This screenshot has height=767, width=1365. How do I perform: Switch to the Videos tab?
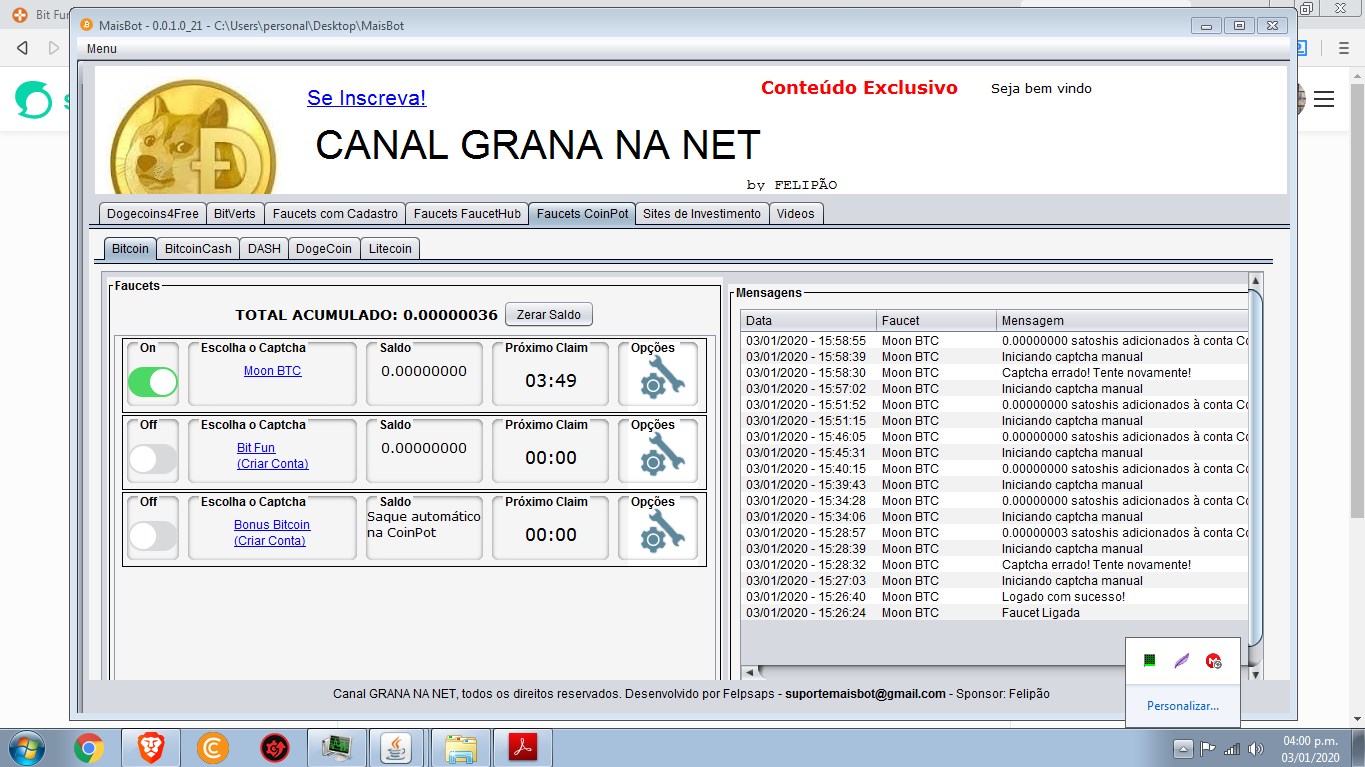(x=796, y=213)
